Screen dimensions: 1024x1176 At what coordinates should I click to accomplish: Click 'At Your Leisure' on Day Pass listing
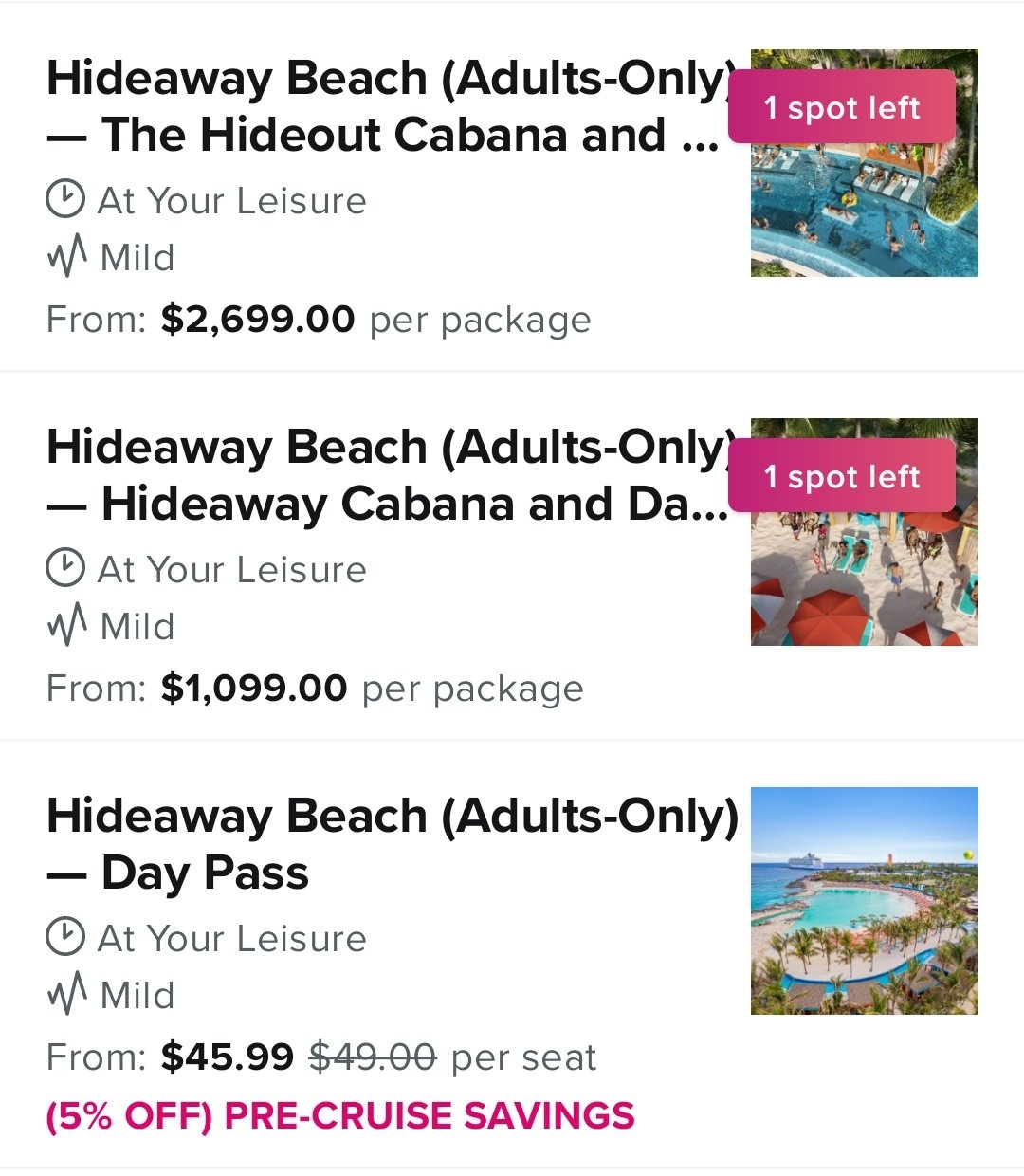[x=232, y=938]
